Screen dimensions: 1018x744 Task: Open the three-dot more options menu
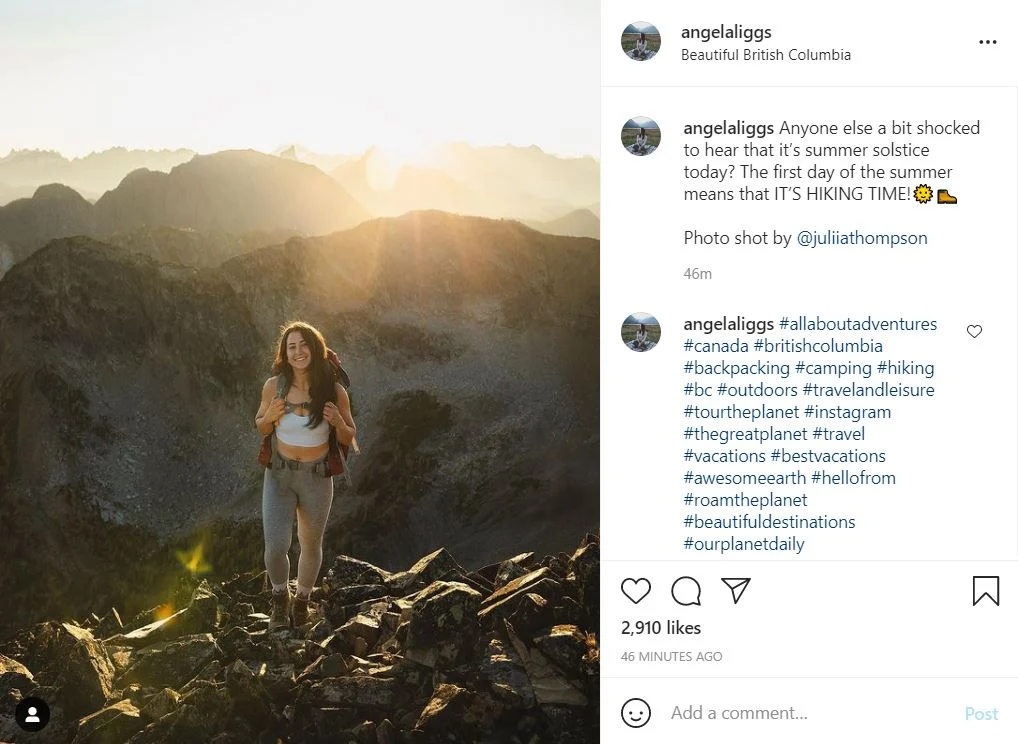point(987,42)
